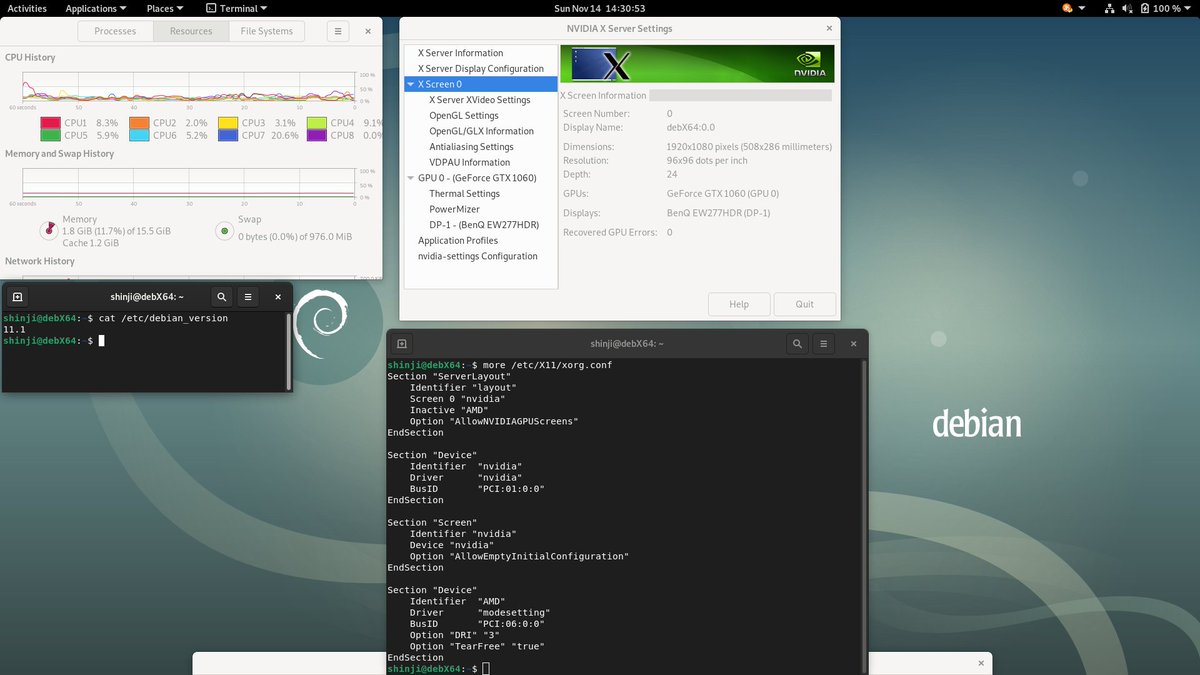This screenshot has width=1200, height=675.
Task: Select X Server Information
Action: click(x=460, y=53)
